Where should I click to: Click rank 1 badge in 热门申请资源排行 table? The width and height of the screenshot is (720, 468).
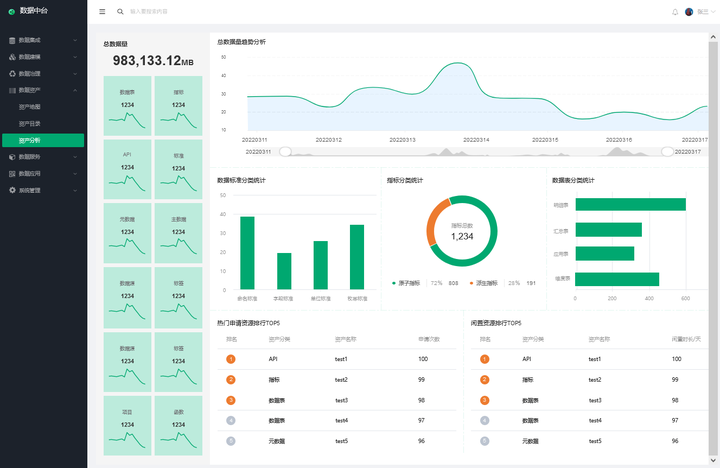(x=231, y=359)
